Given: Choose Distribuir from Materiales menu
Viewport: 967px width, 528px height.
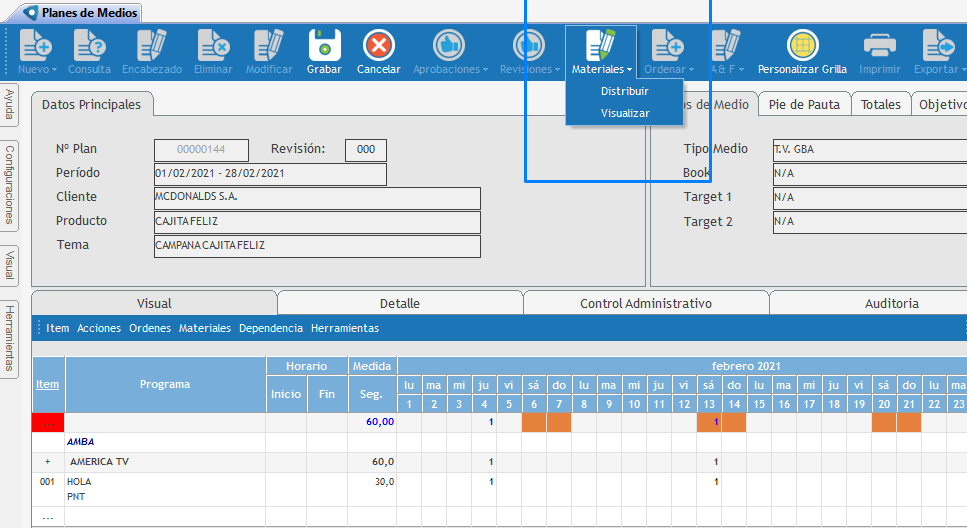Looking at the screenshot, I should [624, 91].
